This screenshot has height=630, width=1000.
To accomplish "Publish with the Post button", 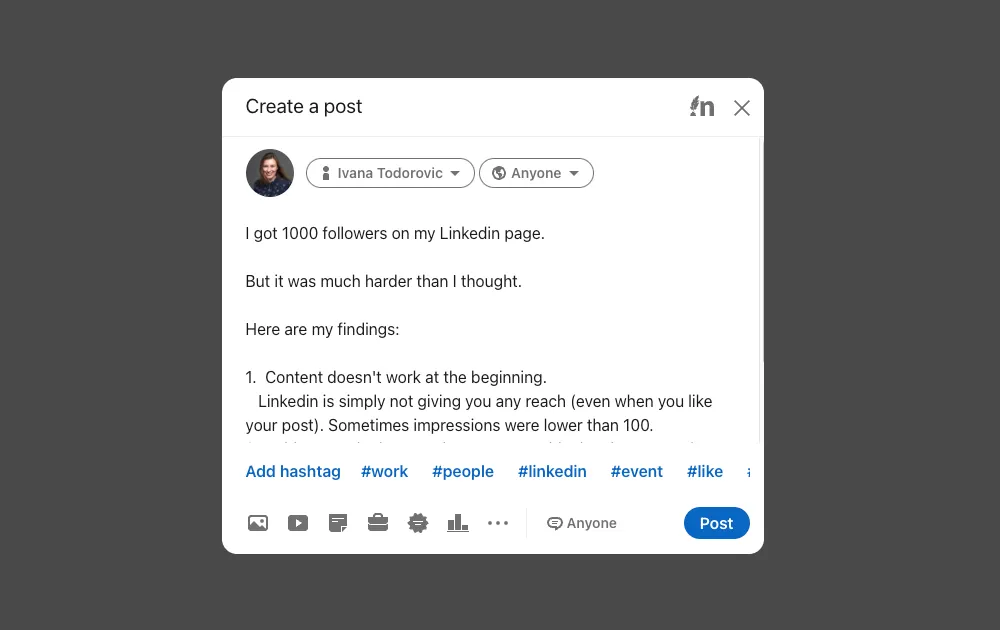I will point(716,522).
